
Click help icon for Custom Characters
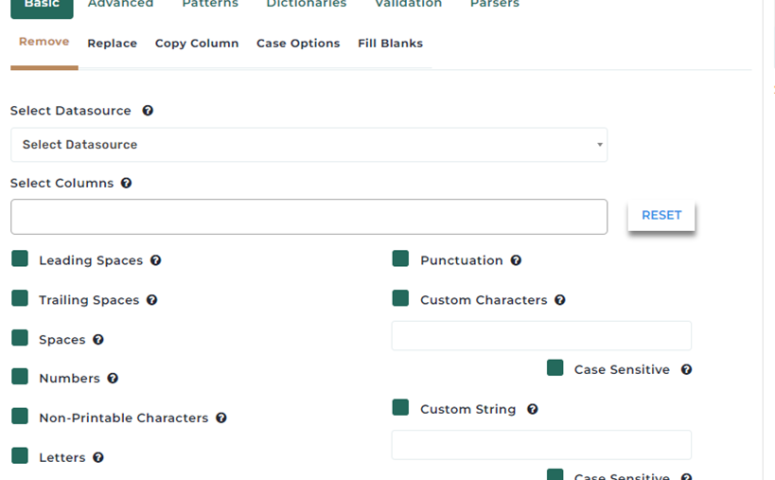pyautogui.click(x=560, y=300)
